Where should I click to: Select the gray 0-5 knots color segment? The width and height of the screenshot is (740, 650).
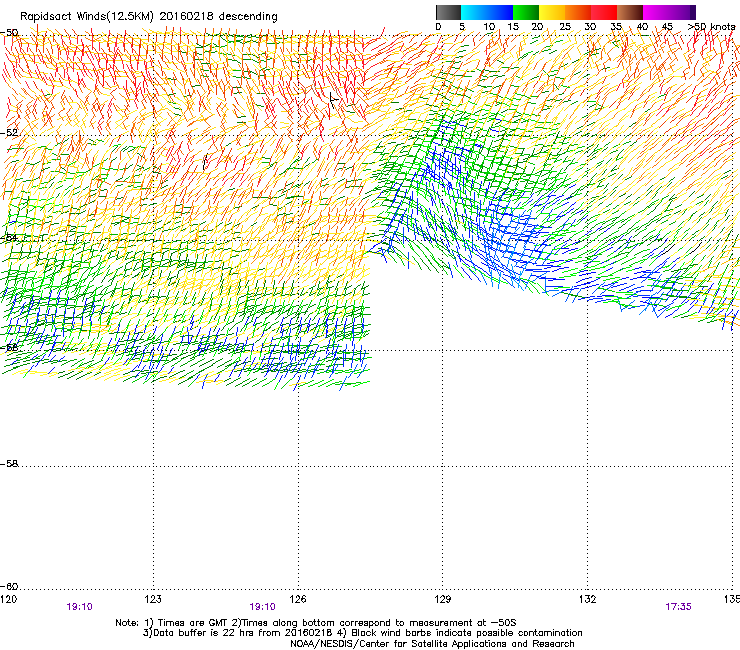448,12
